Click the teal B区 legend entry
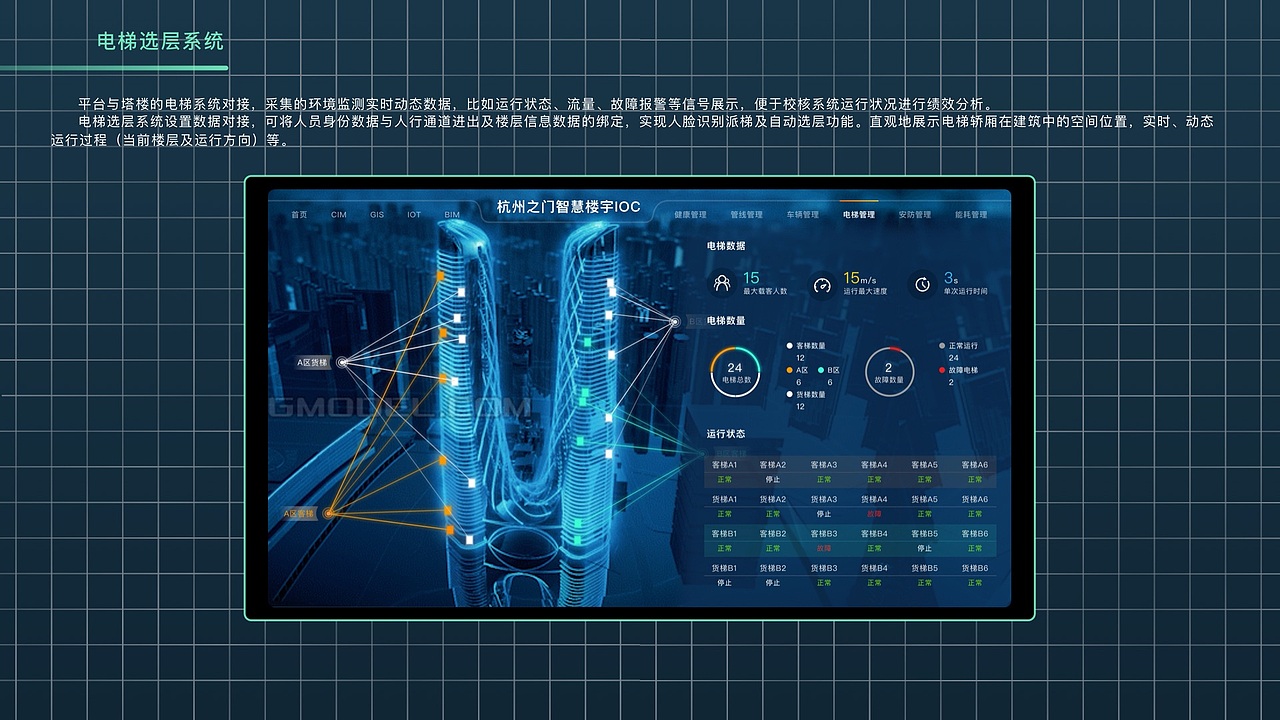The height and width of the screenshot is (720, 1280). click(x=827, y=370)
